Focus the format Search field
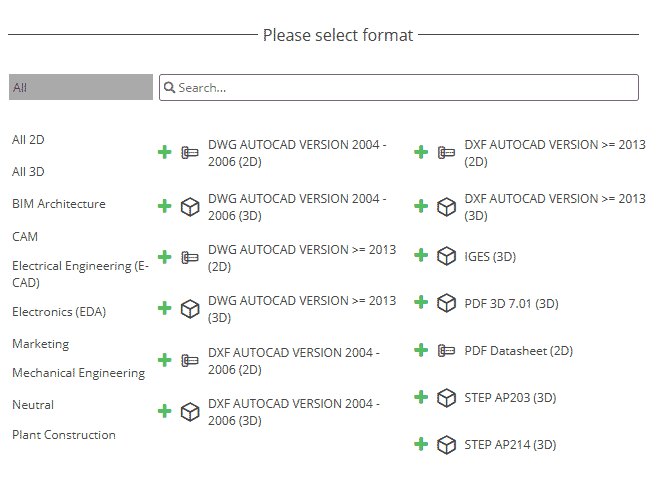The height and width of the screenshot is (480, 660). pos(399,88)
